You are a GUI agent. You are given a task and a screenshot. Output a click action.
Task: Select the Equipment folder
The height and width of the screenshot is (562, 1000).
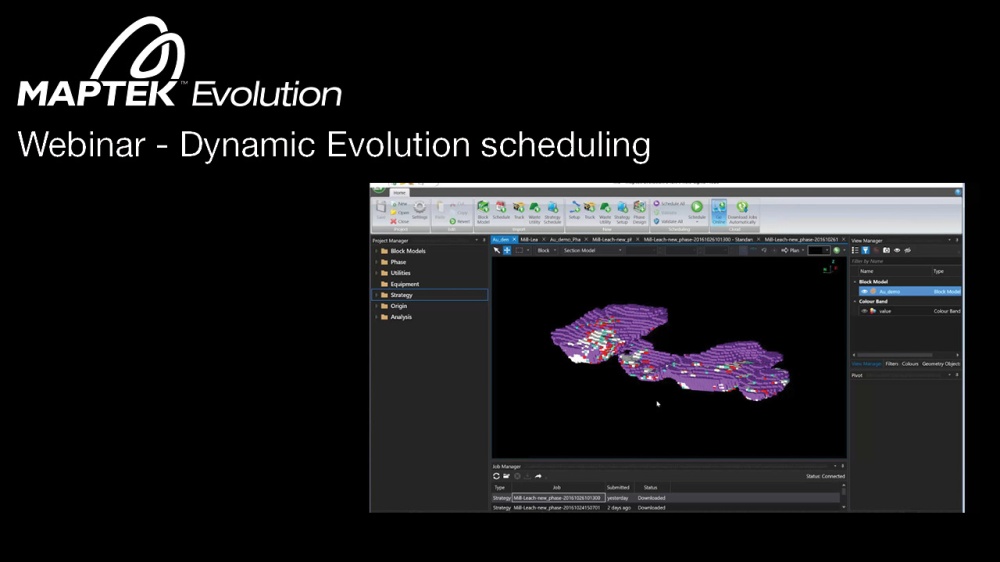point(404,284)
